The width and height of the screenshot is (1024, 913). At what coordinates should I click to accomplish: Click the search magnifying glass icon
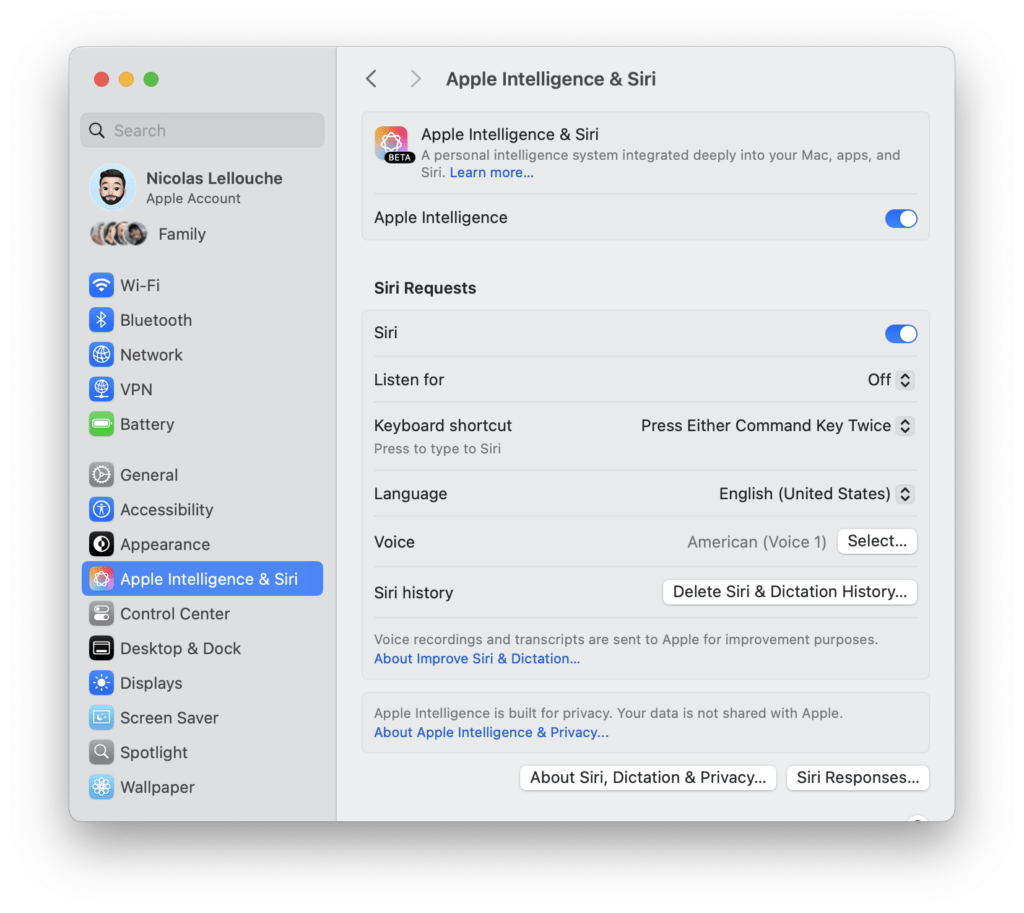pos(97,130)
